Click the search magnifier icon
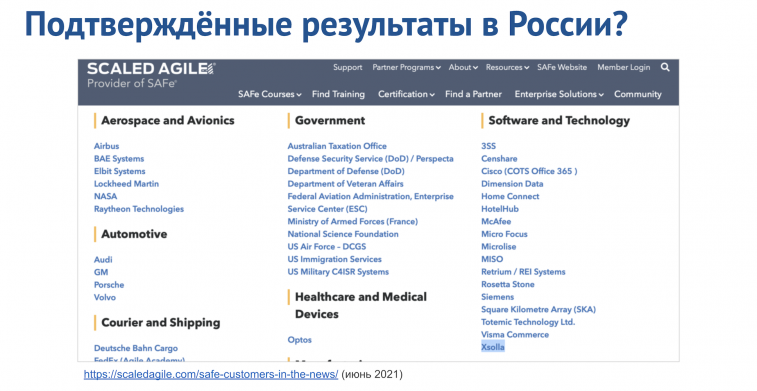This screenshot has width=757, height=391. point(665,68)
